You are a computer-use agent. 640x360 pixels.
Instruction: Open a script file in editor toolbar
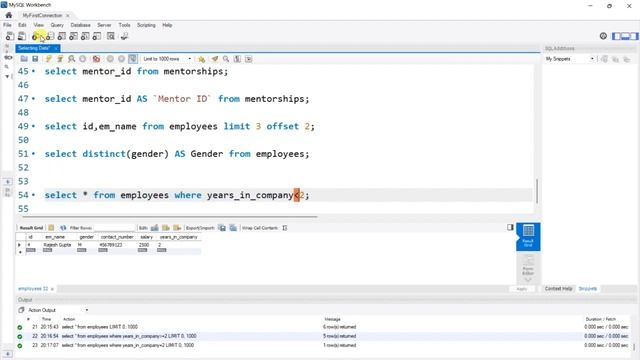pos(24,59)
